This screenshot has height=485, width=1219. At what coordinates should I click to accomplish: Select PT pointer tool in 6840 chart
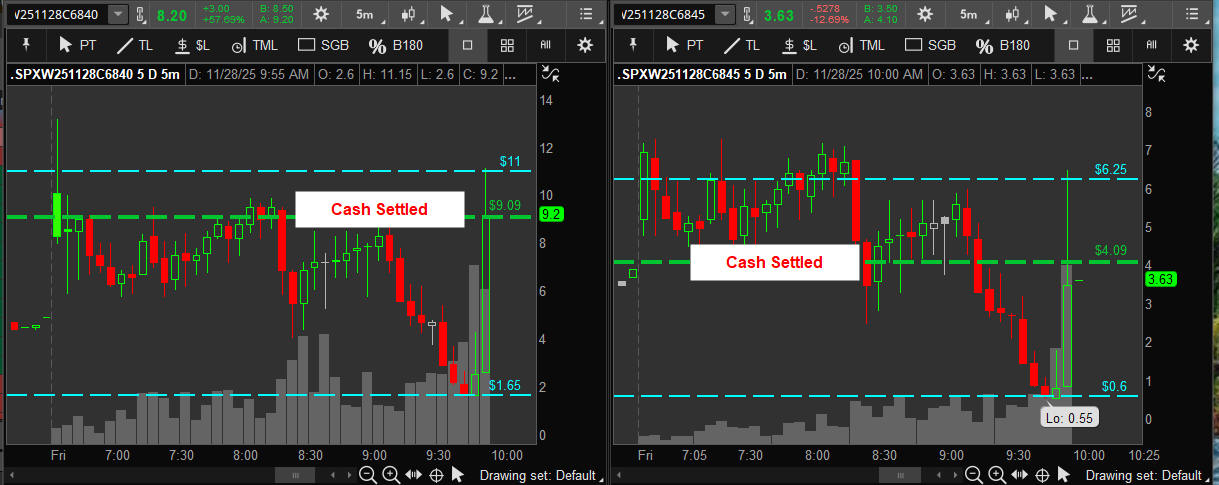[x=79, y=45]
